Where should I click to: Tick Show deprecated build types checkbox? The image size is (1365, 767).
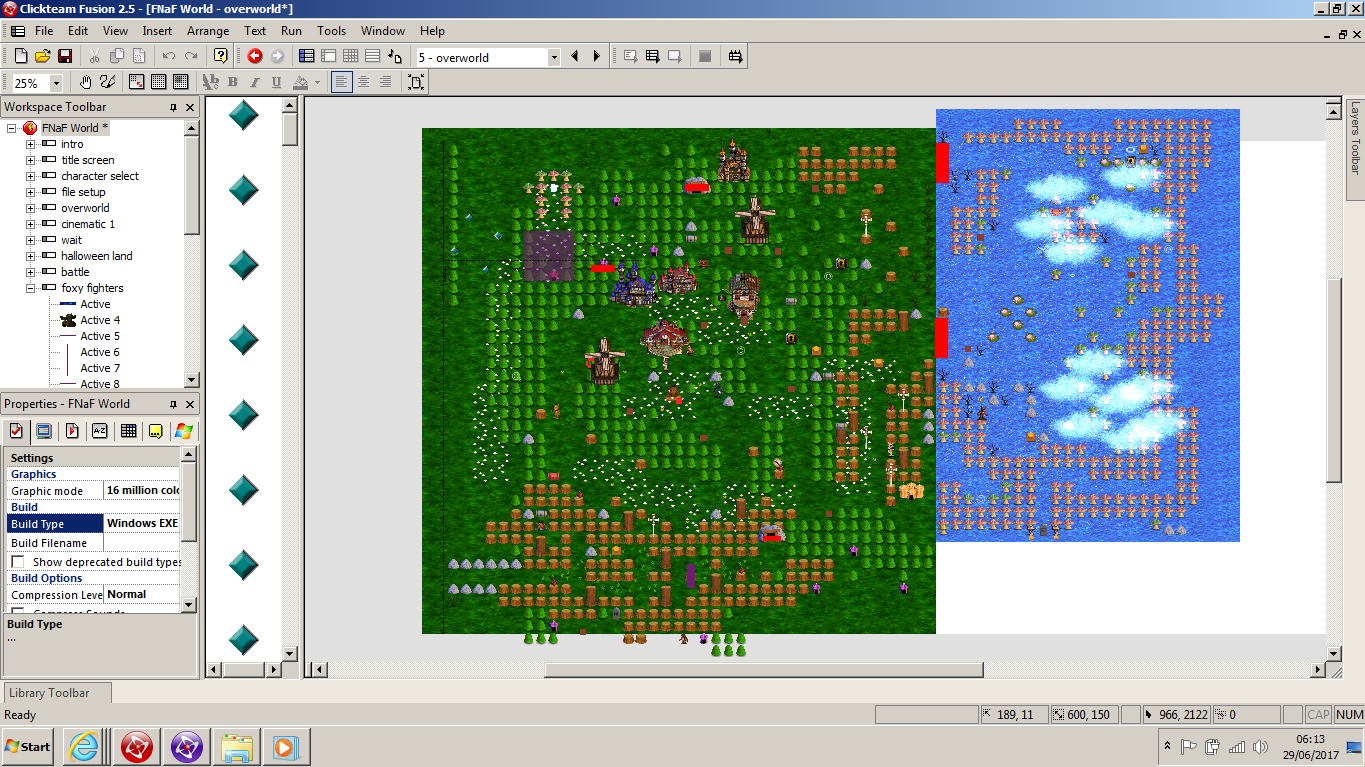[x=17, y=562]
